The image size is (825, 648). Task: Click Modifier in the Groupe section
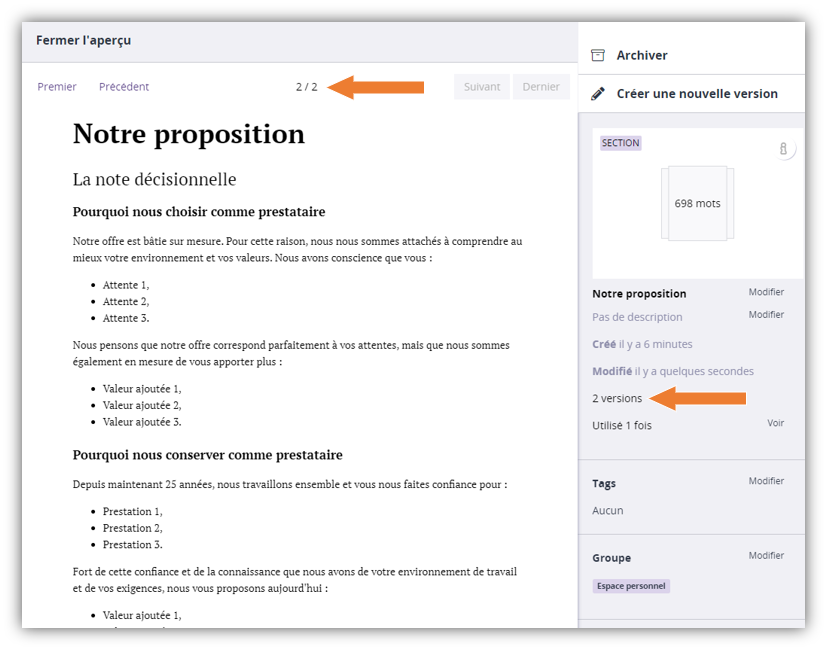pyautogui.click(x=766, y=556)
